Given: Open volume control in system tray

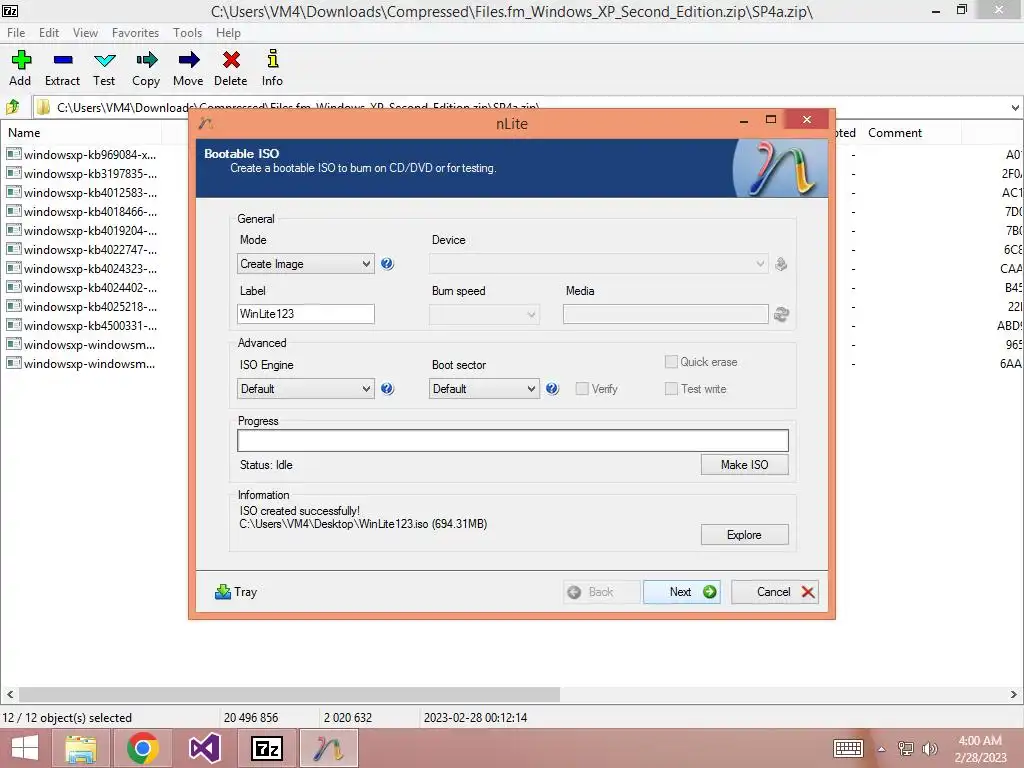Looking at the screenshot, I should pyautogui.click(x=930, y=748).
